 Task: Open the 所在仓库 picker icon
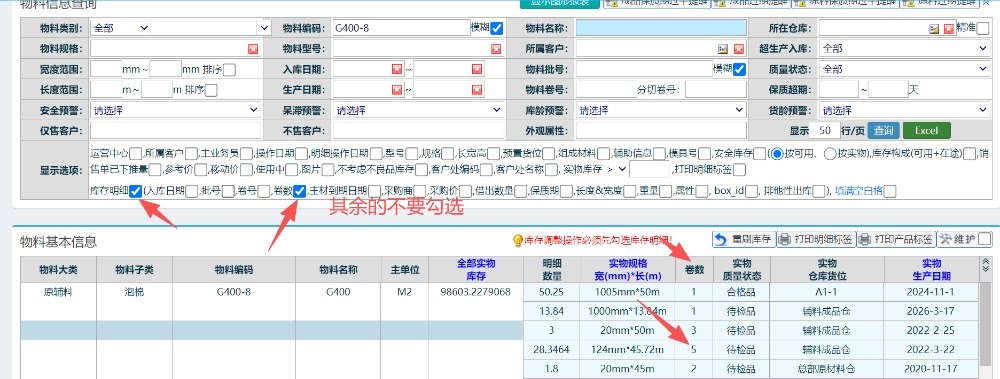click(x=934, y=29)
